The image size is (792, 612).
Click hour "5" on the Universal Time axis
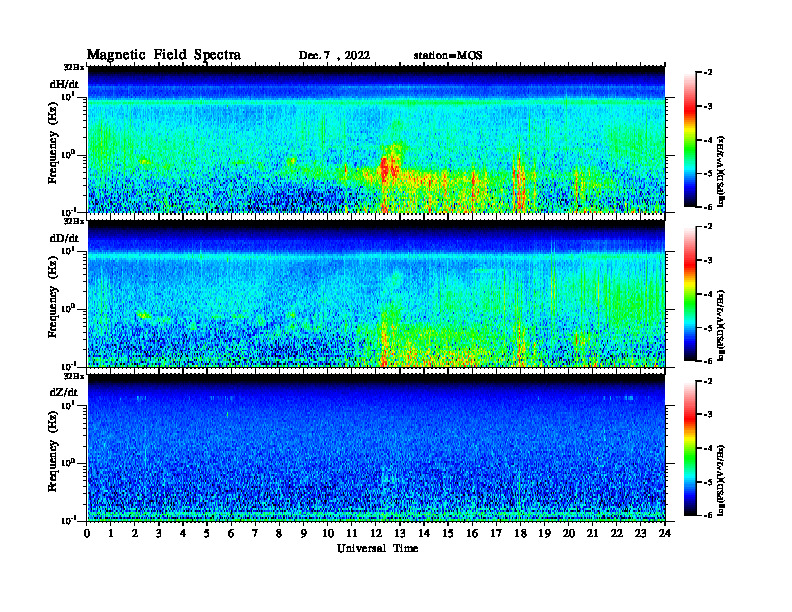[207, 533]
